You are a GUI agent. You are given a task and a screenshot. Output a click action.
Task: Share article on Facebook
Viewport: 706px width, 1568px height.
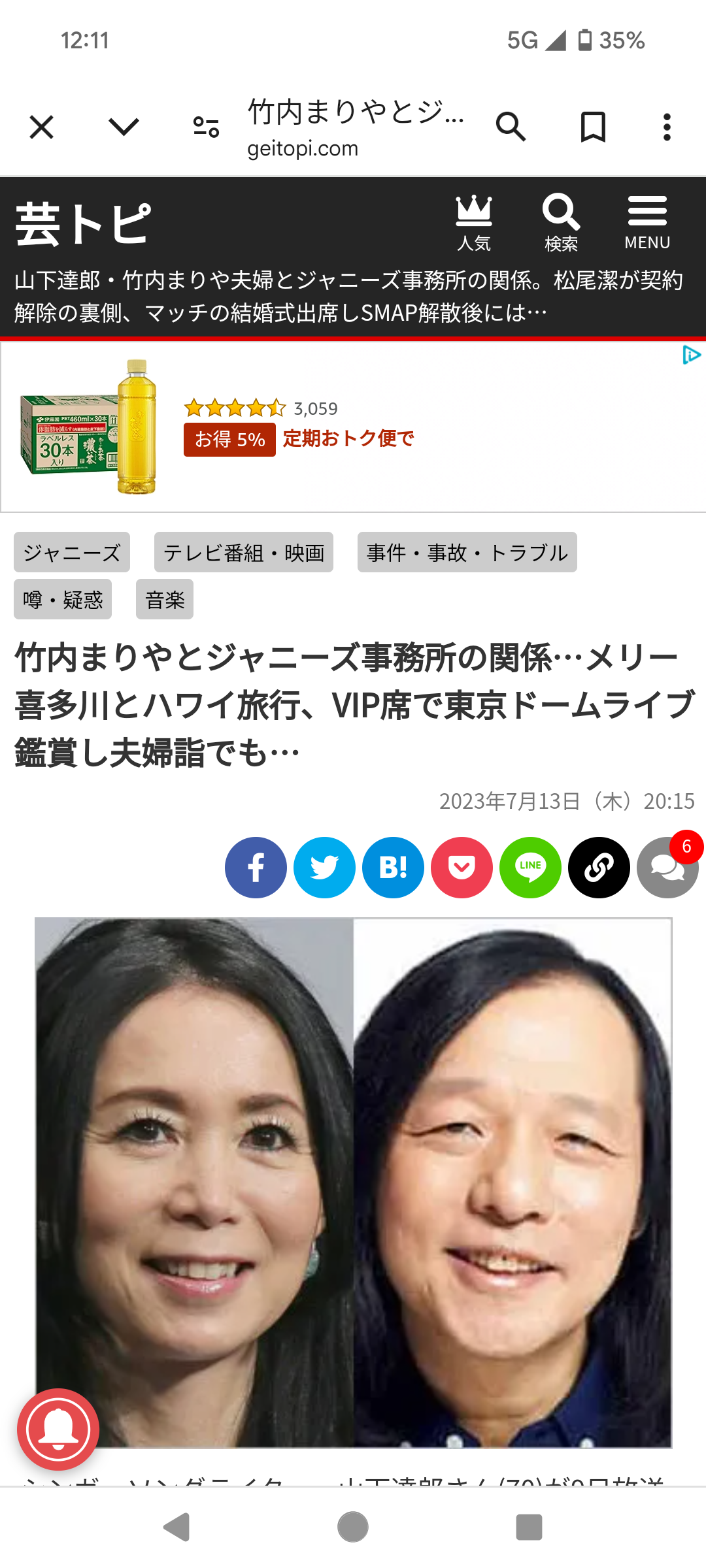(x=256, y=868)
